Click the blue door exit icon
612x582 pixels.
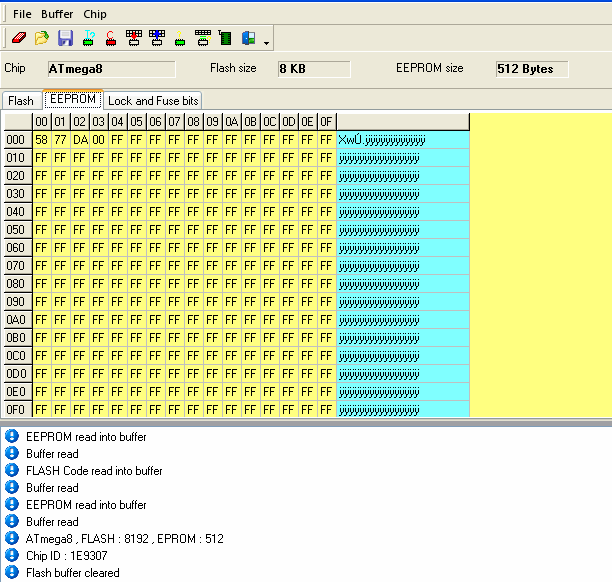click(x=248, y=39)
